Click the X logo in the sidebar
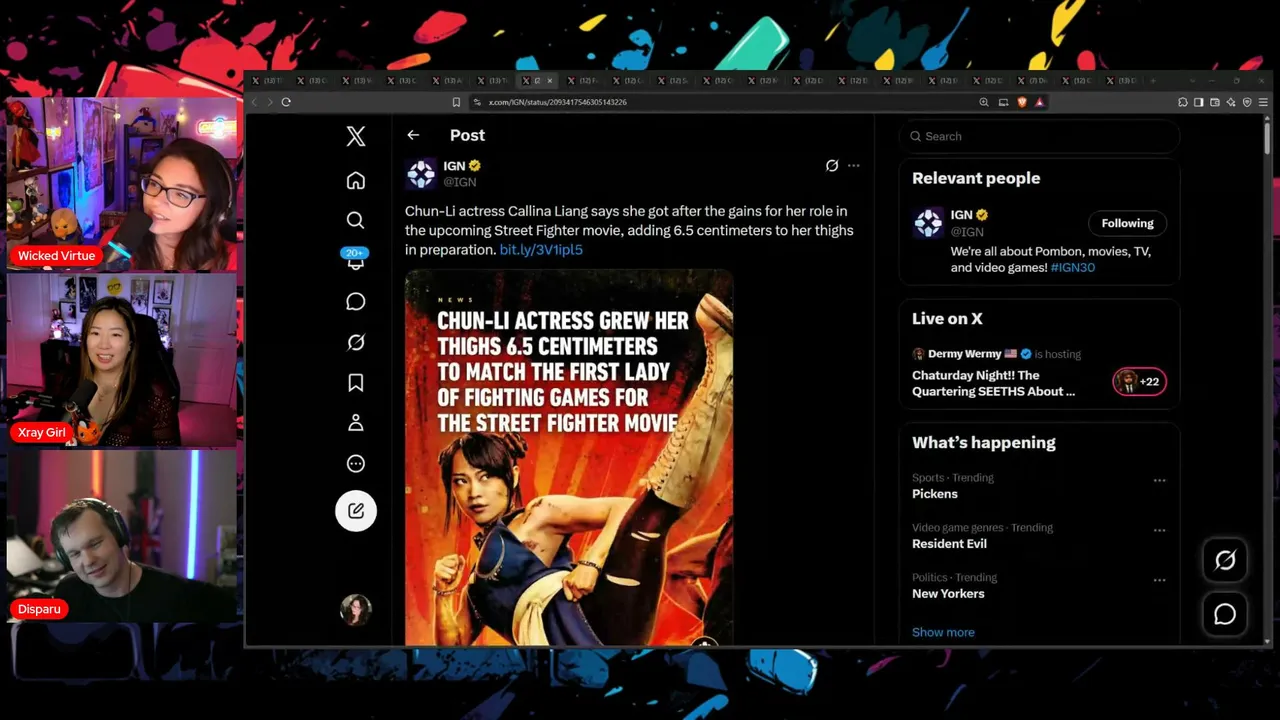This screenshot has height=720, width=1280. (356, 136)
